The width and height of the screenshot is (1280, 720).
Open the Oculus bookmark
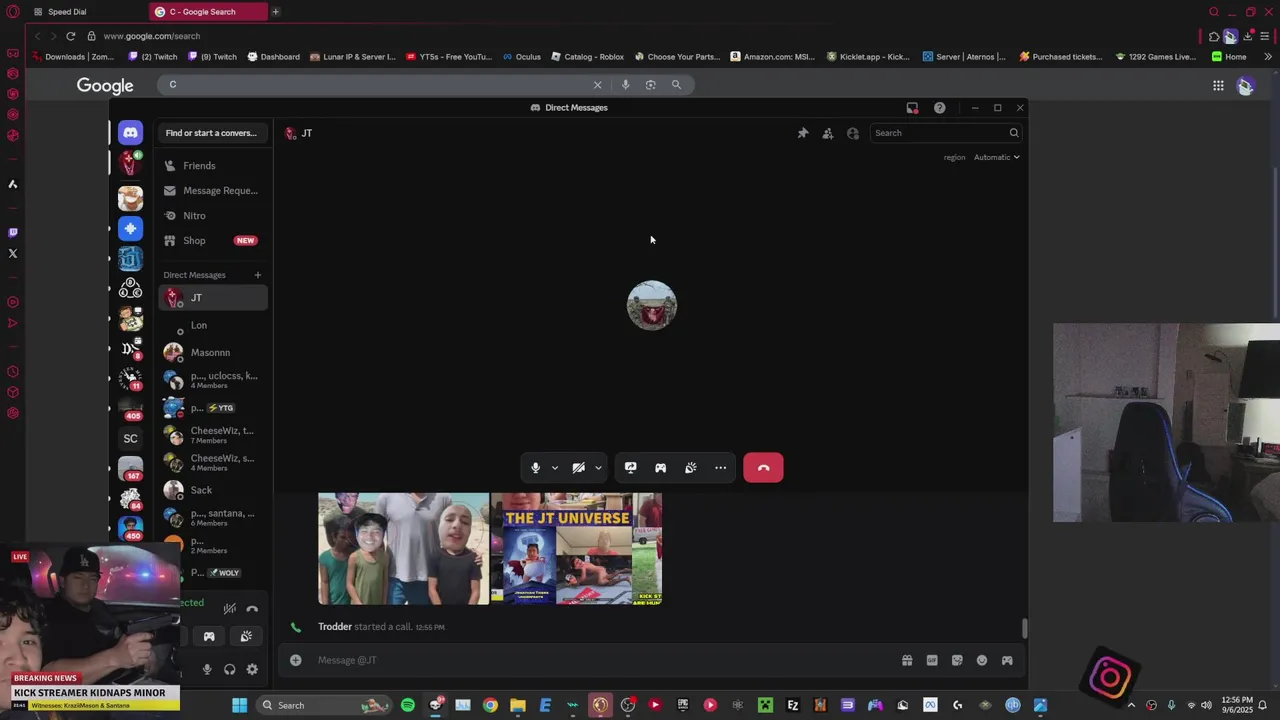(x=522, y=57)
